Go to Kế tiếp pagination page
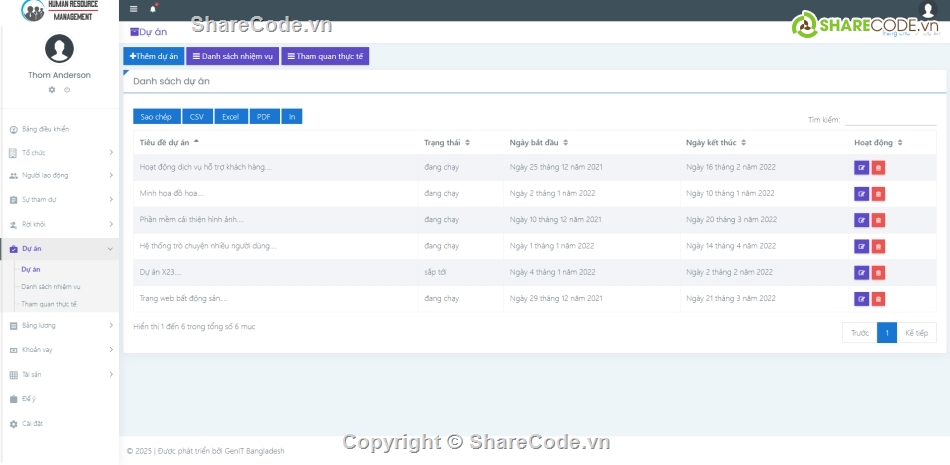The width and height of the screenshot is (950, 465). 917,333
